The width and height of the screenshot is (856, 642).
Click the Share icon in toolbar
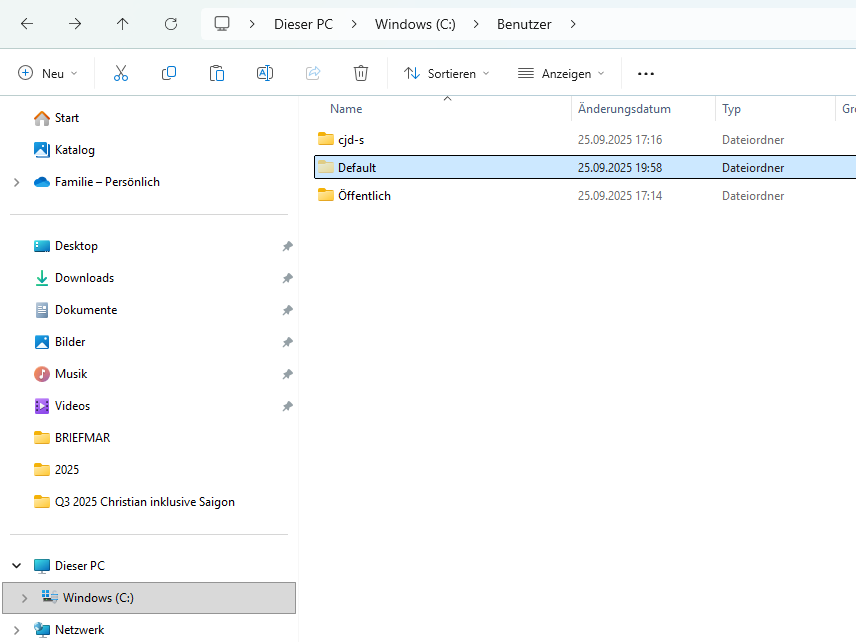click(313, 73)
